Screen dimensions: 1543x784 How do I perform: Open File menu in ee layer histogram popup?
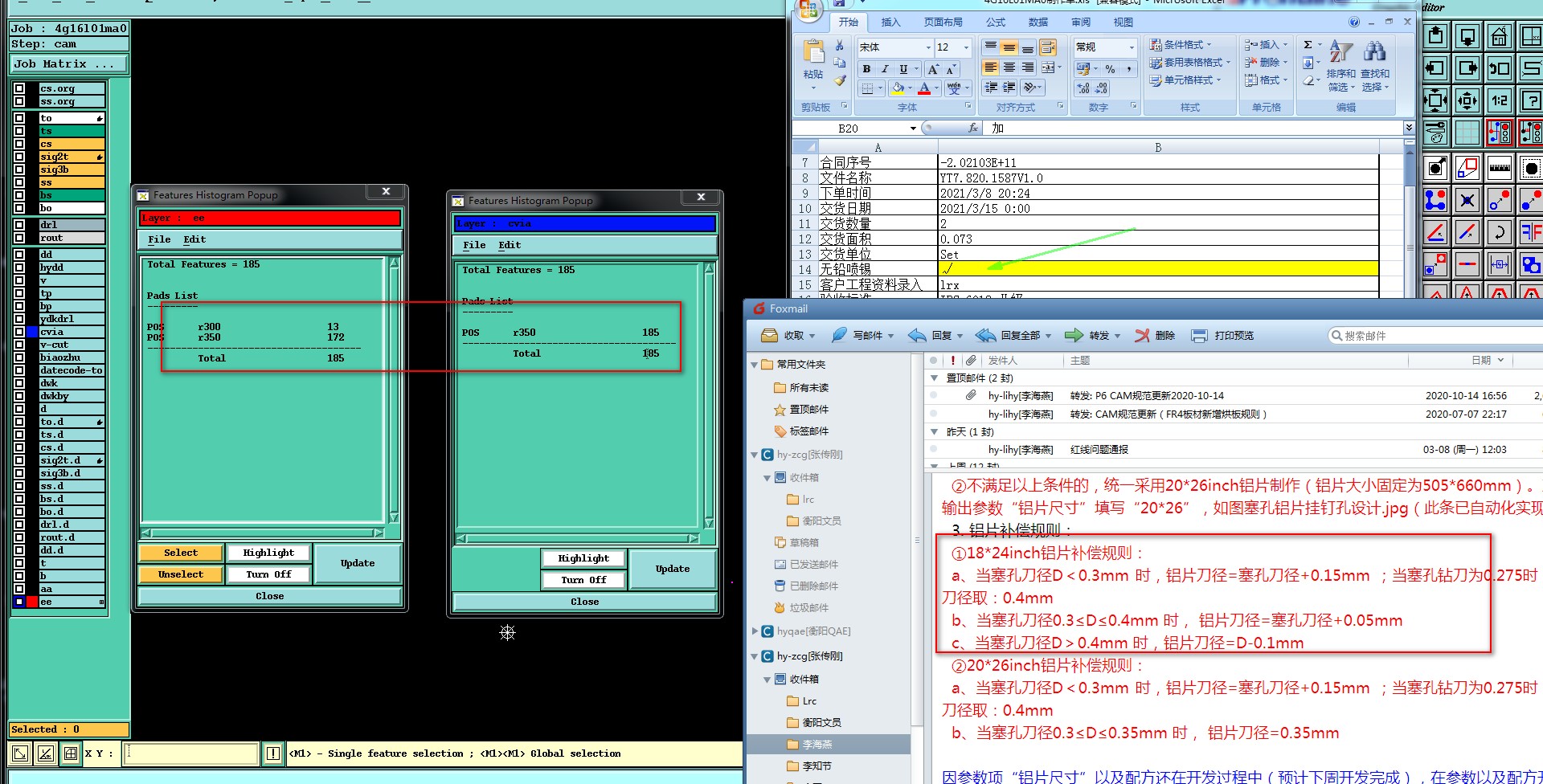(x=159, y=239)
